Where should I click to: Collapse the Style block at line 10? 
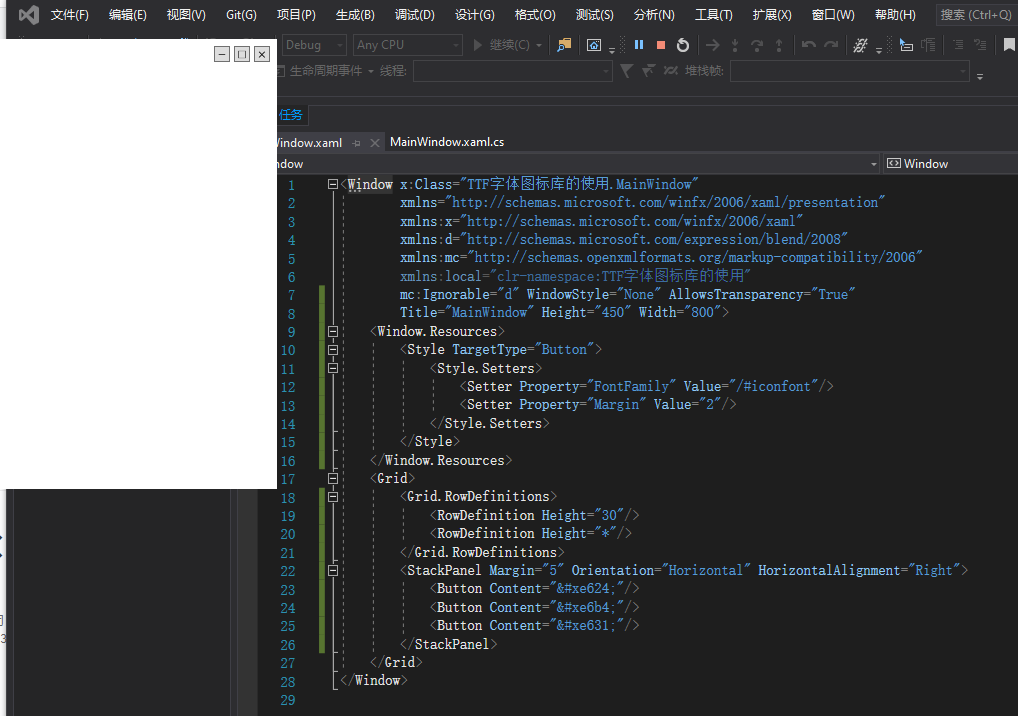[x=333, y=350]
